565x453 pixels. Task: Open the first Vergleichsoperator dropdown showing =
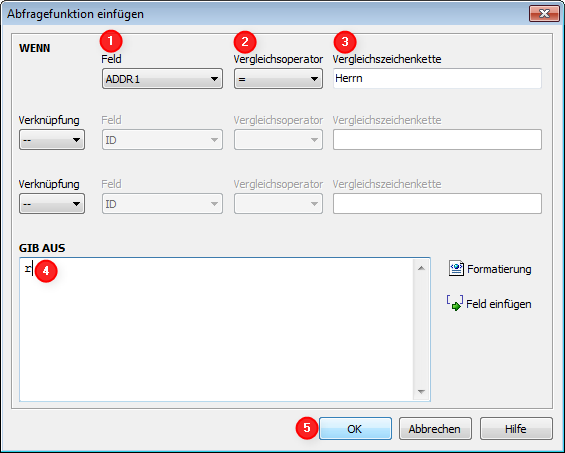click(x=278, y=79)
